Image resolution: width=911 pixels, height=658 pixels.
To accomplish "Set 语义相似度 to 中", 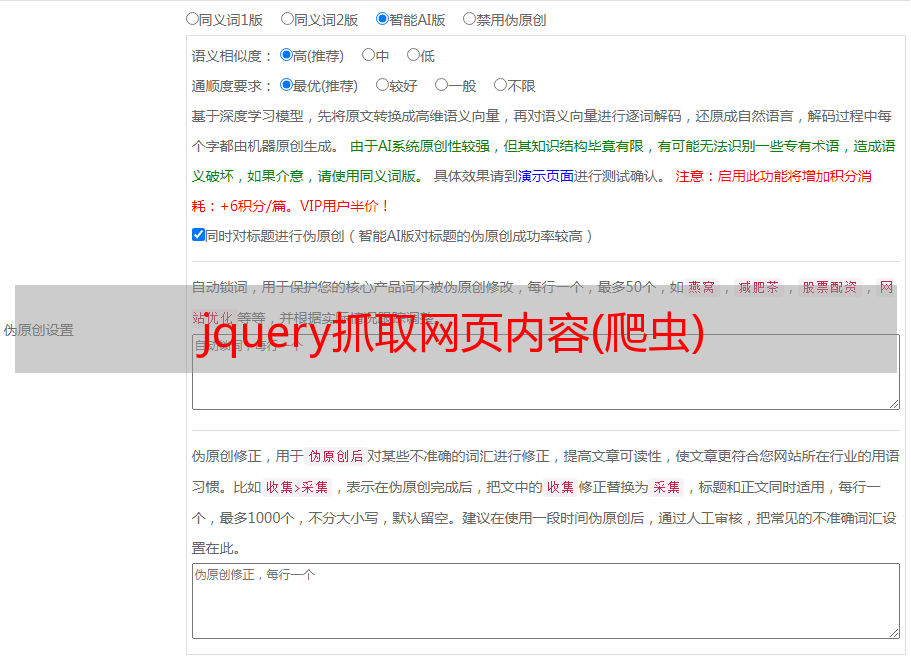I will tap(368, 55).
